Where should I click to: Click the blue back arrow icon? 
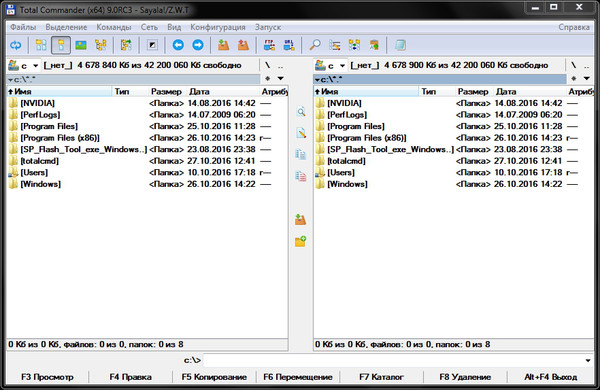[x=178, y=45]
